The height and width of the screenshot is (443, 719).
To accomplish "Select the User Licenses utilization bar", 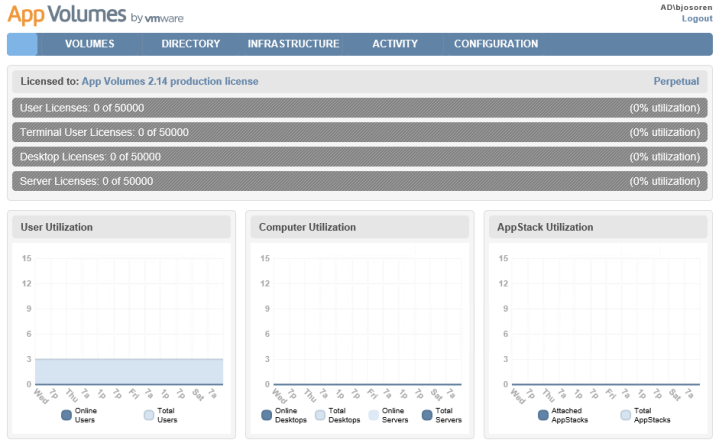I will [359, 107].
